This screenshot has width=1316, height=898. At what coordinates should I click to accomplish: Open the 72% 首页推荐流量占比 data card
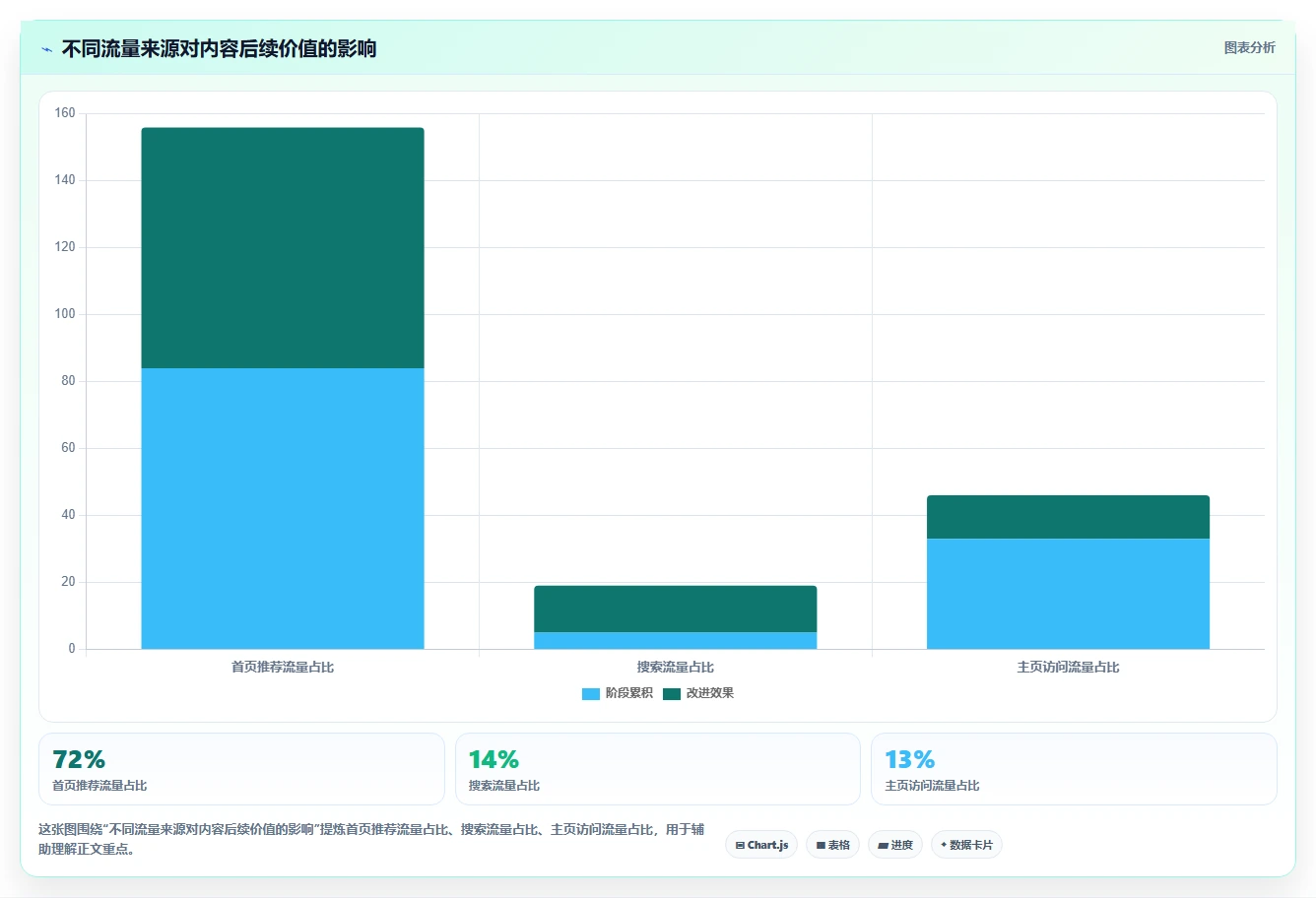point(241,769)
